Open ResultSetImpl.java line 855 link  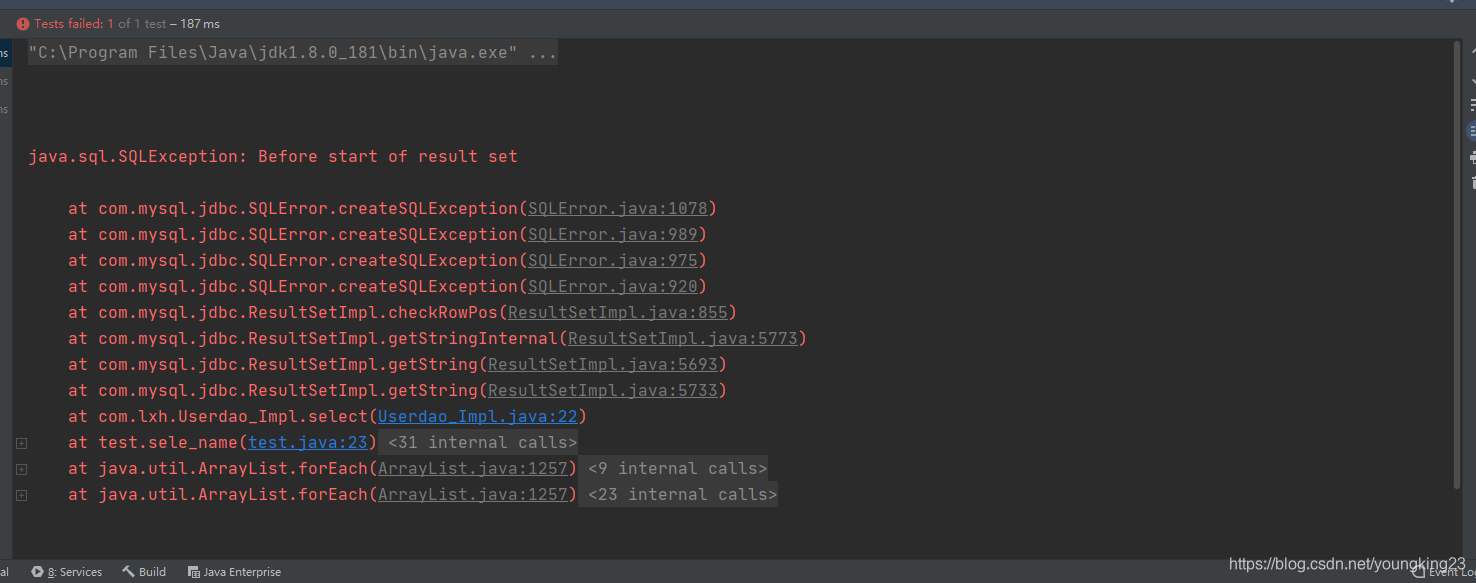(x=618, y=312)
